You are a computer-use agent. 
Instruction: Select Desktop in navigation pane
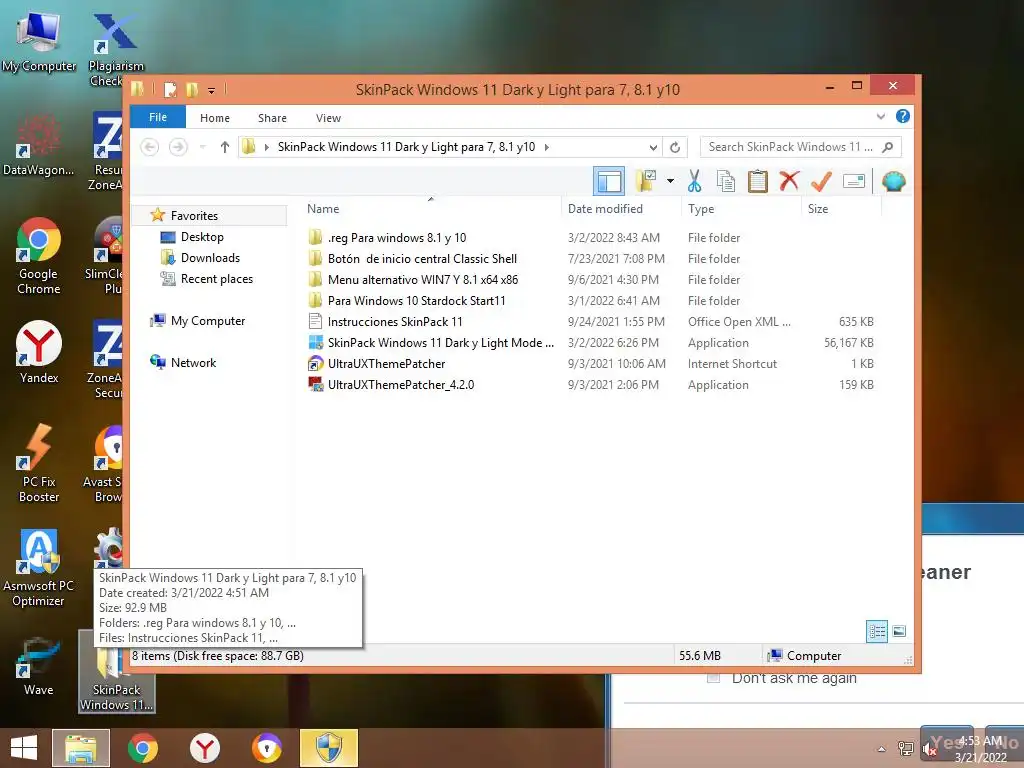[202, 237]
